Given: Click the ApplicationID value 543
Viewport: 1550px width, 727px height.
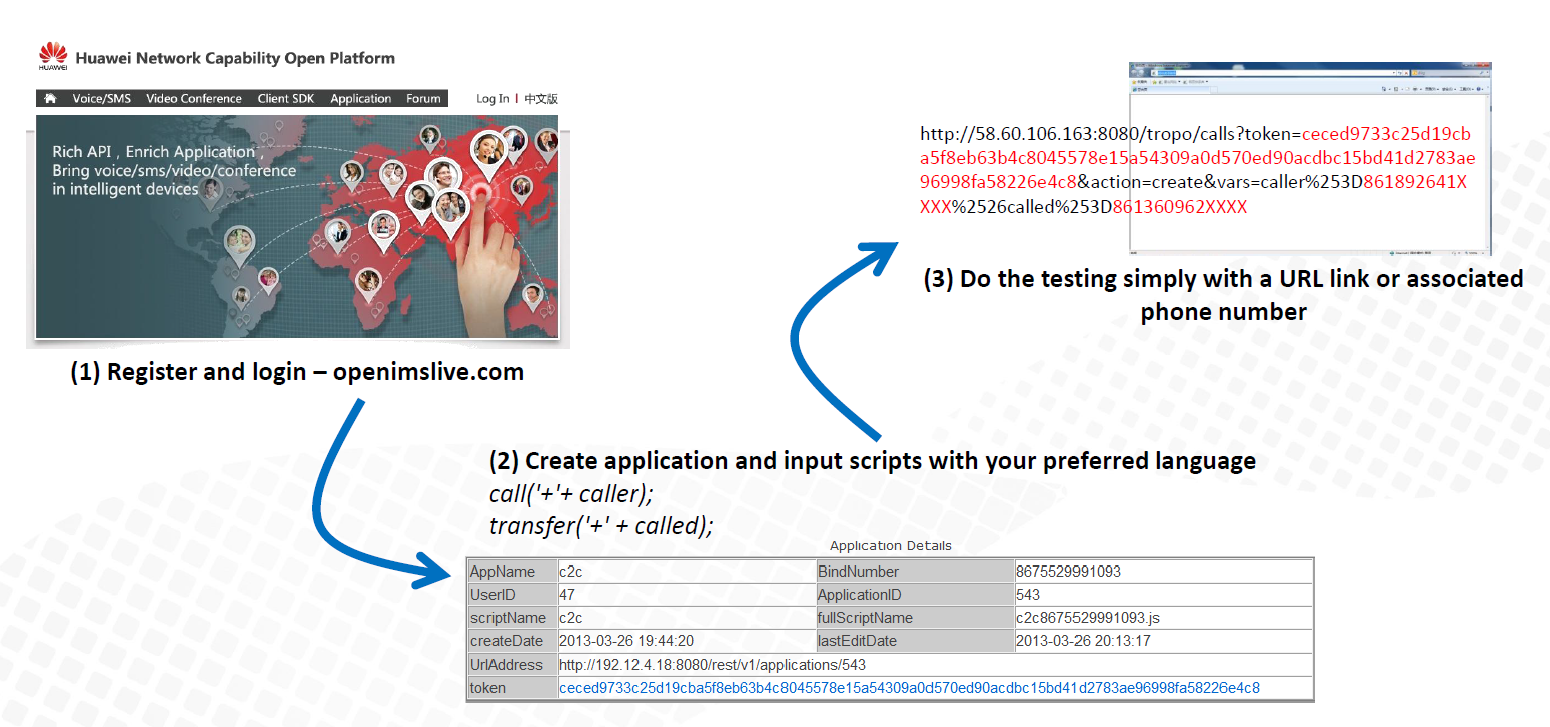Looking at the screenshot, I should pos(1028,595).
